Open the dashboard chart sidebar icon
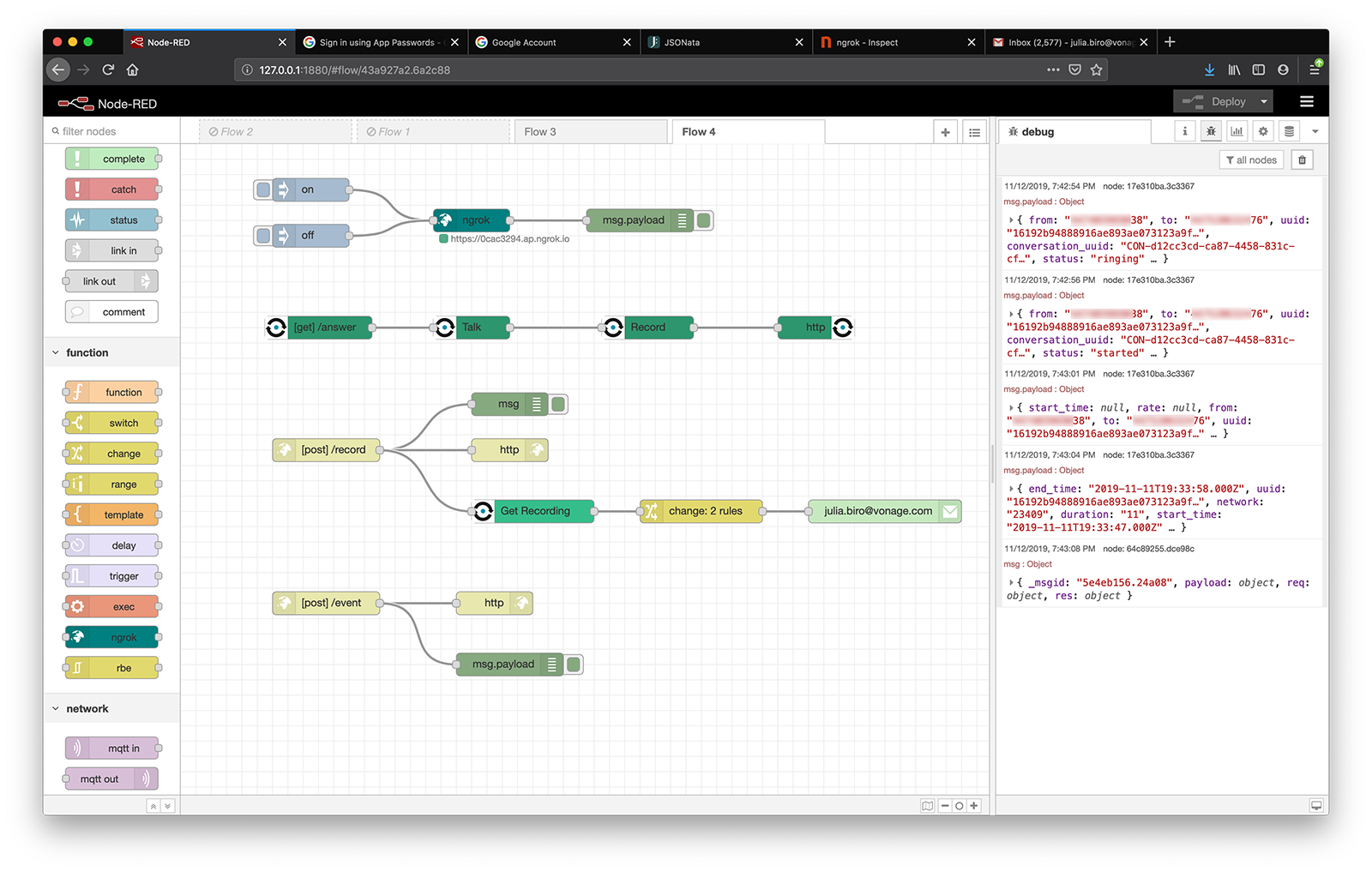 pos(1237,131)
